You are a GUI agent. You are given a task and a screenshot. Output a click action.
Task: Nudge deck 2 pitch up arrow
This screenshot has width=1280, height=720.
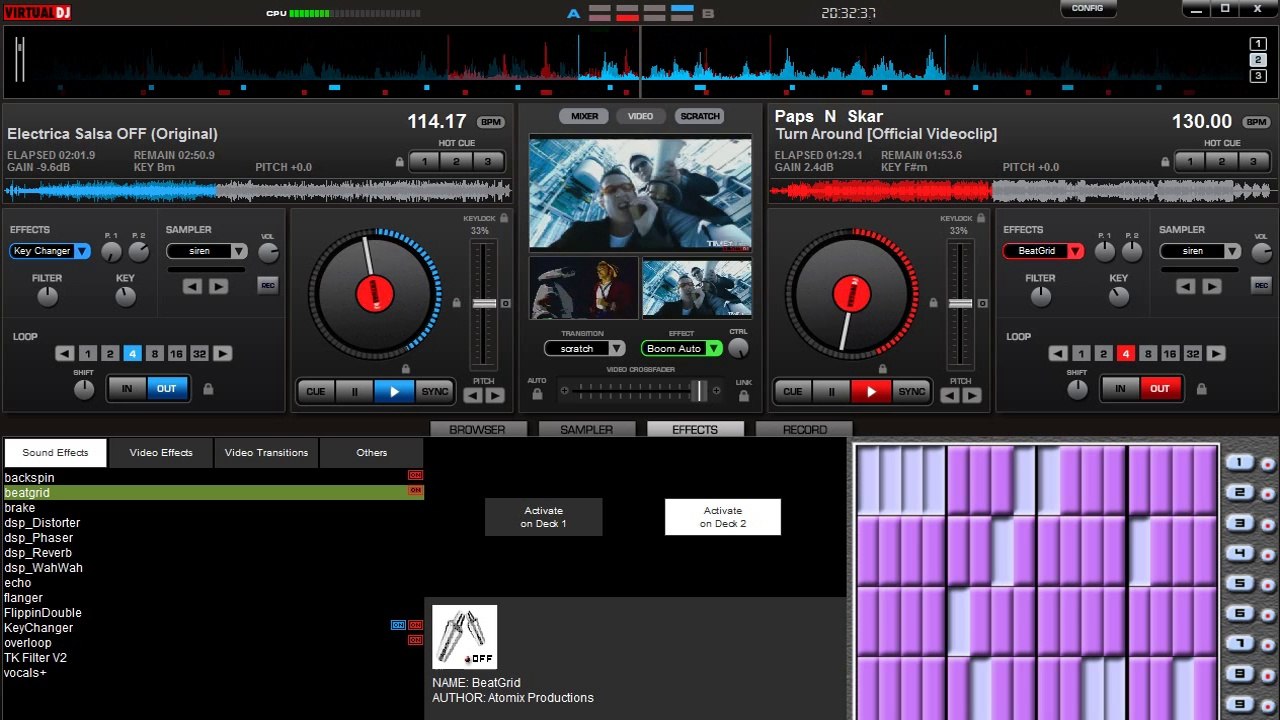click(972, 395)
